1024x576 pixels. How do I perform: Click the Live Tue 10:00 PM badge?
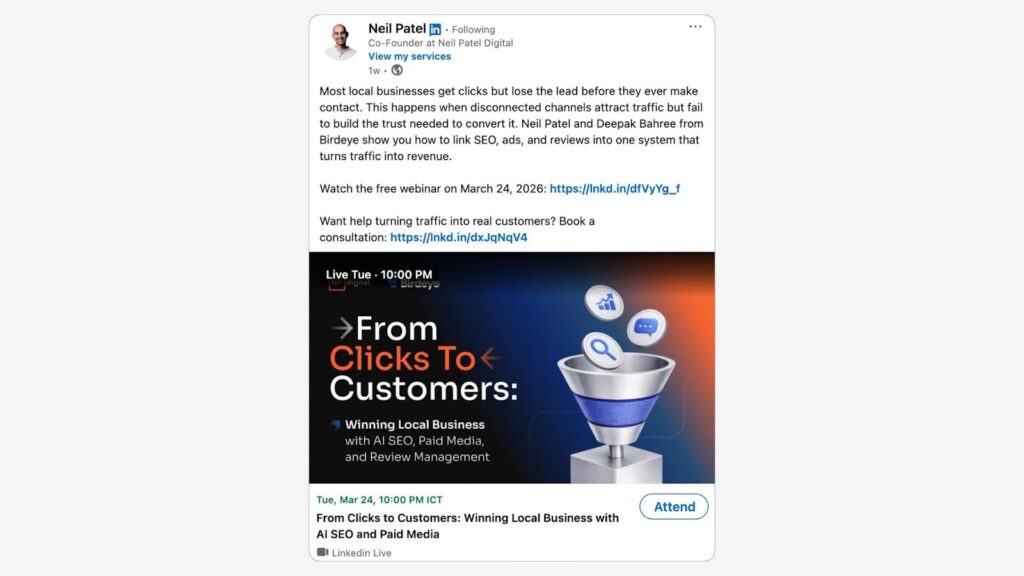pos(379,274)
